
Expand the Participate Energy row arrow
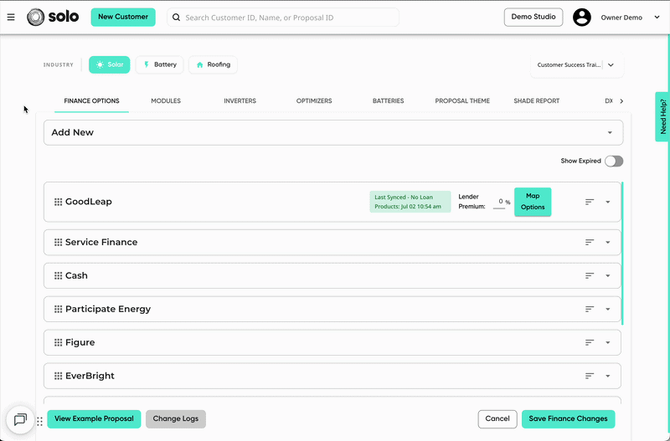pos(608,309)
